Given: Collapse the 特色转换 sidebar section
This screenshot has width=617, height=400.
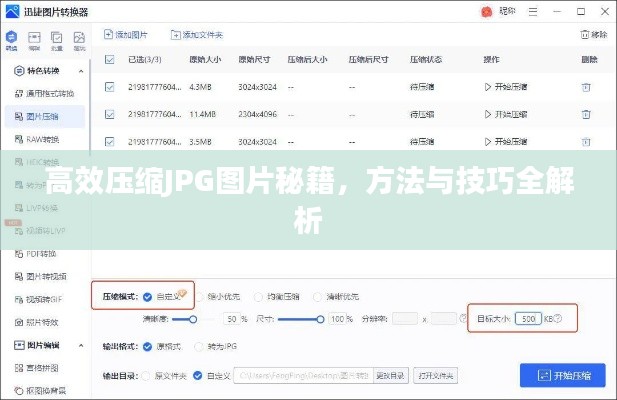Looking at the screenshot, I should tap(82, 70).
